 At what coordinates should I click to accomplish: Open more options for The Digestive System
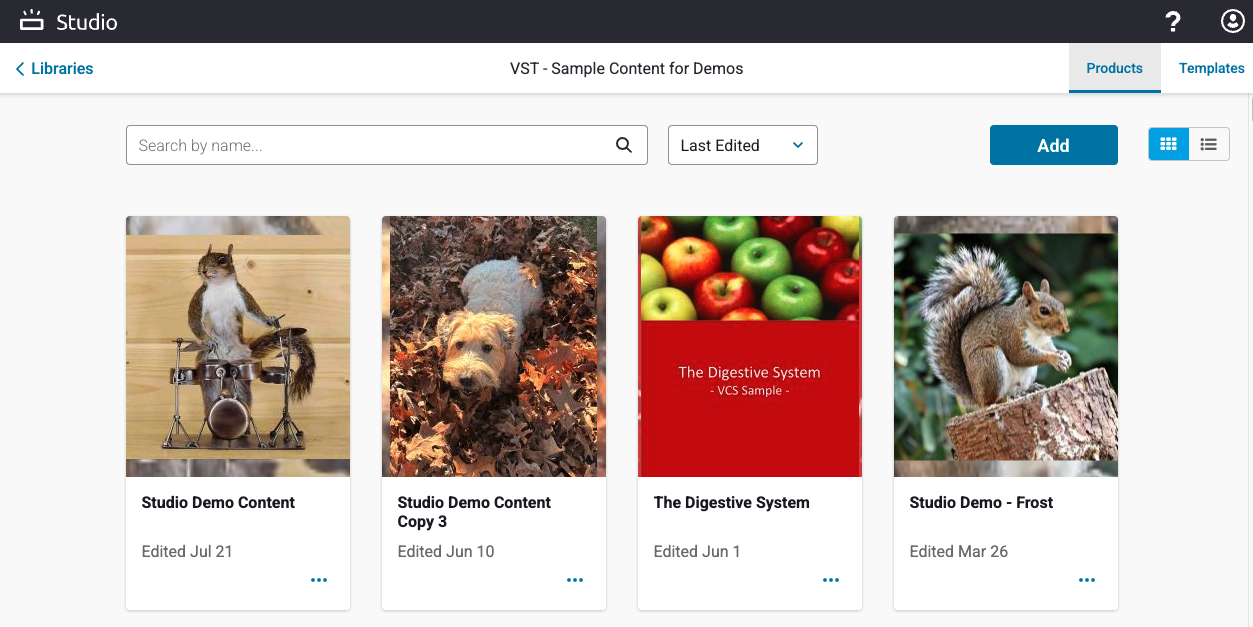[x=831, y=580]
